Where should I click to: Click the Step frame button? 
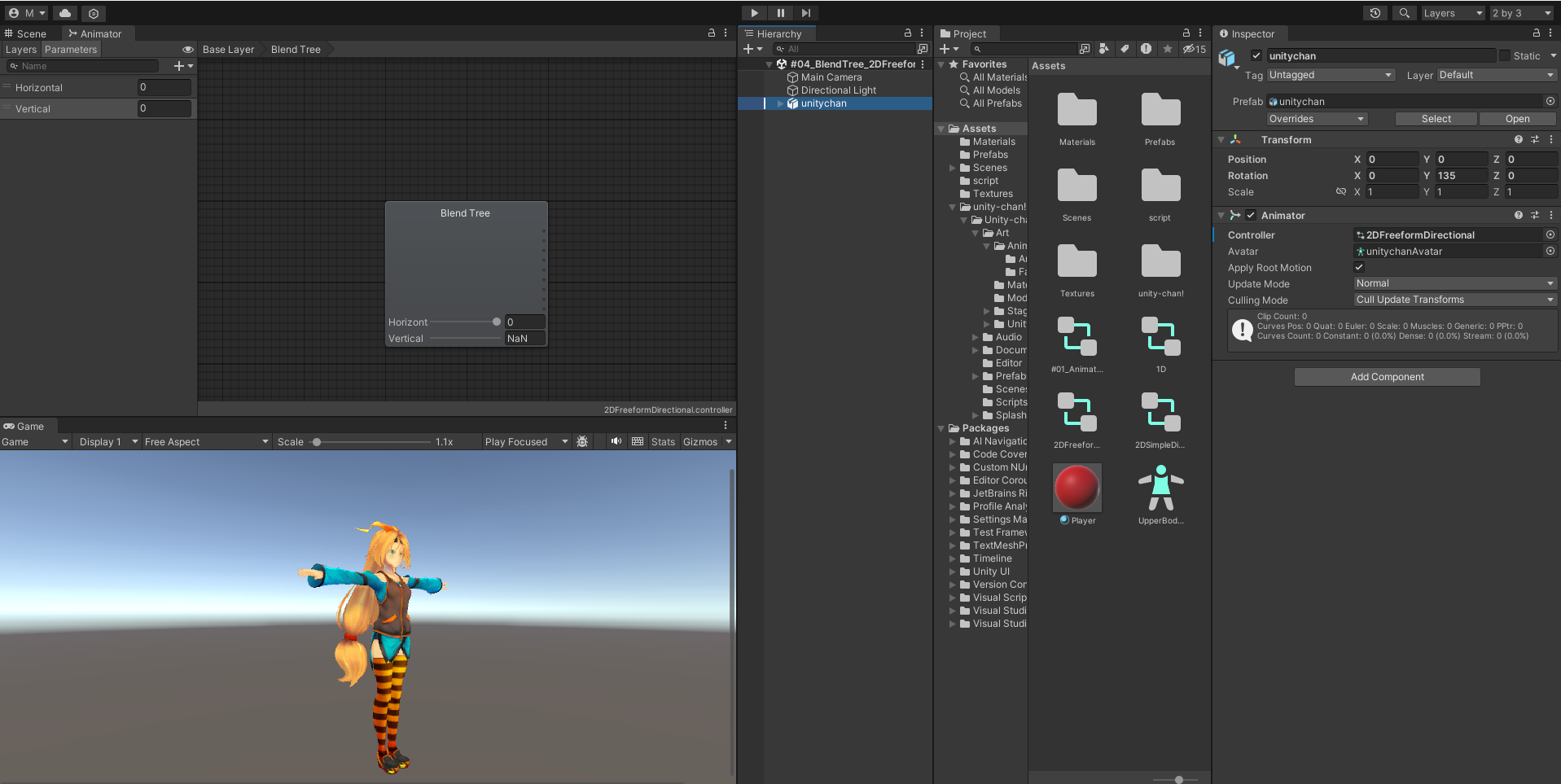(805, 13)
